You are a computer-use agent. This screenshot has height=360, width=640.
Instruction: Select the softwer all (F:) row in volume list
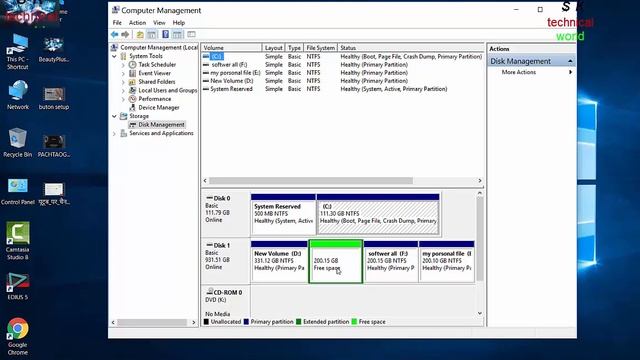pos(343,64)
